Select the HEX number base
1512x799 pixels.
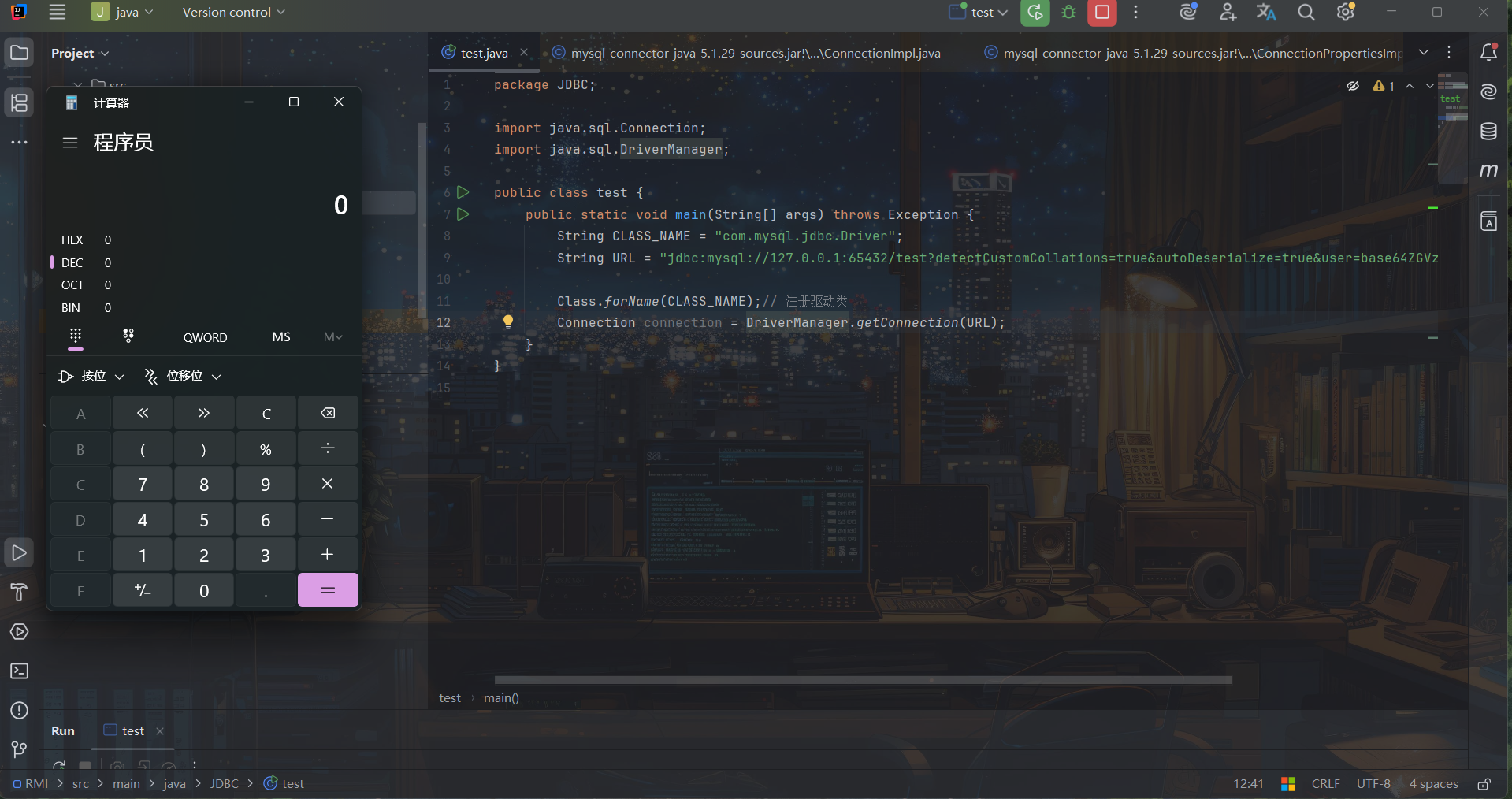(x=72, y=240)
